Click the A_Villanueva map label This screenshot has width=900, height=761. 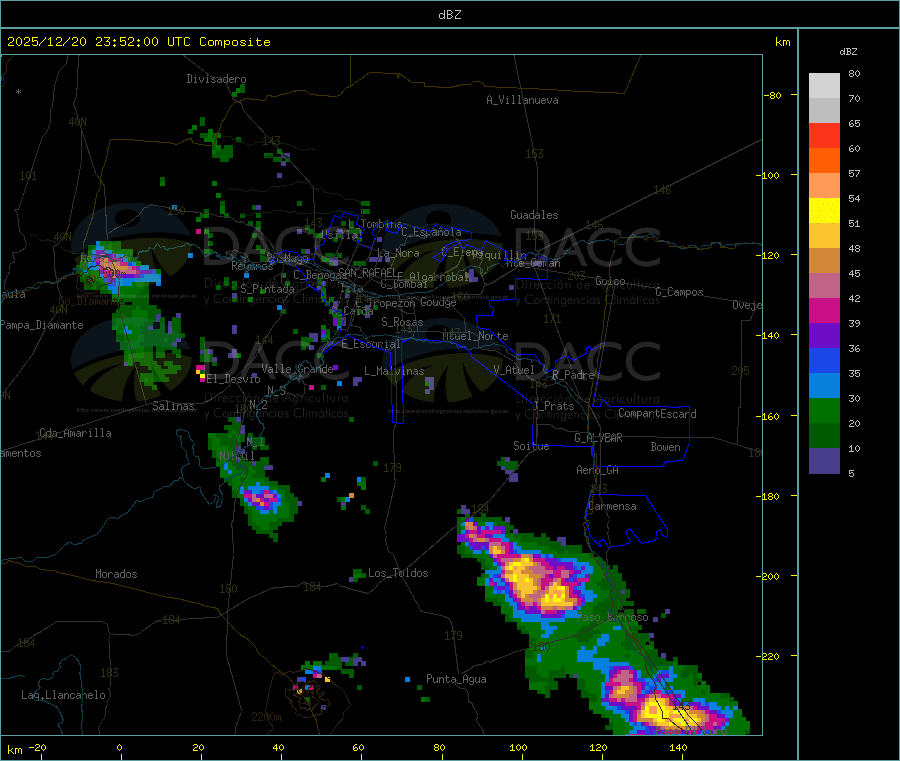(522, 100)
